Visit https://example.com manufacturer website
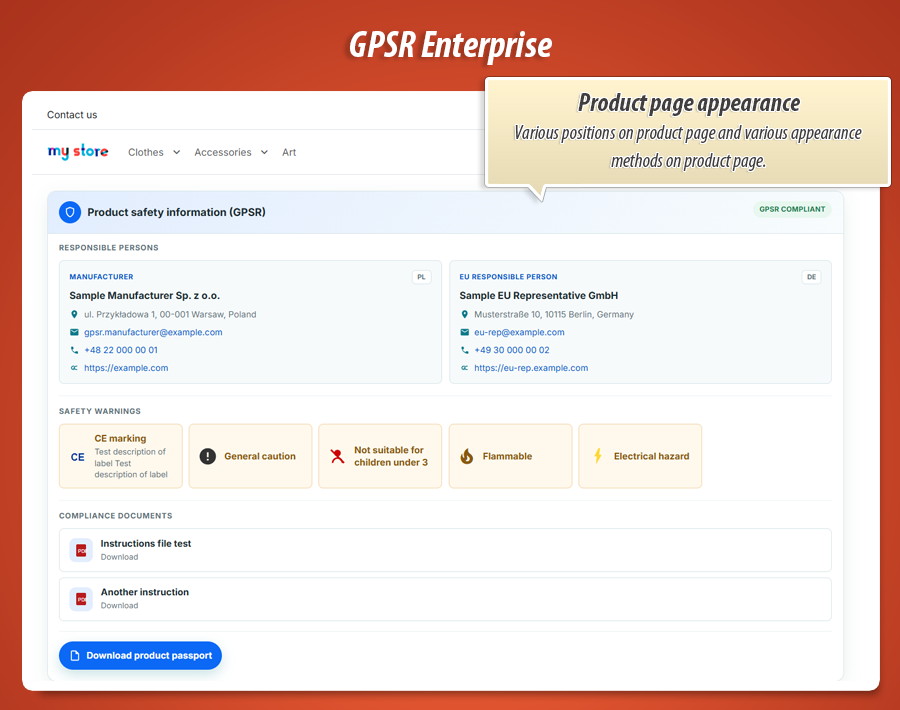 tap(126, 368)
